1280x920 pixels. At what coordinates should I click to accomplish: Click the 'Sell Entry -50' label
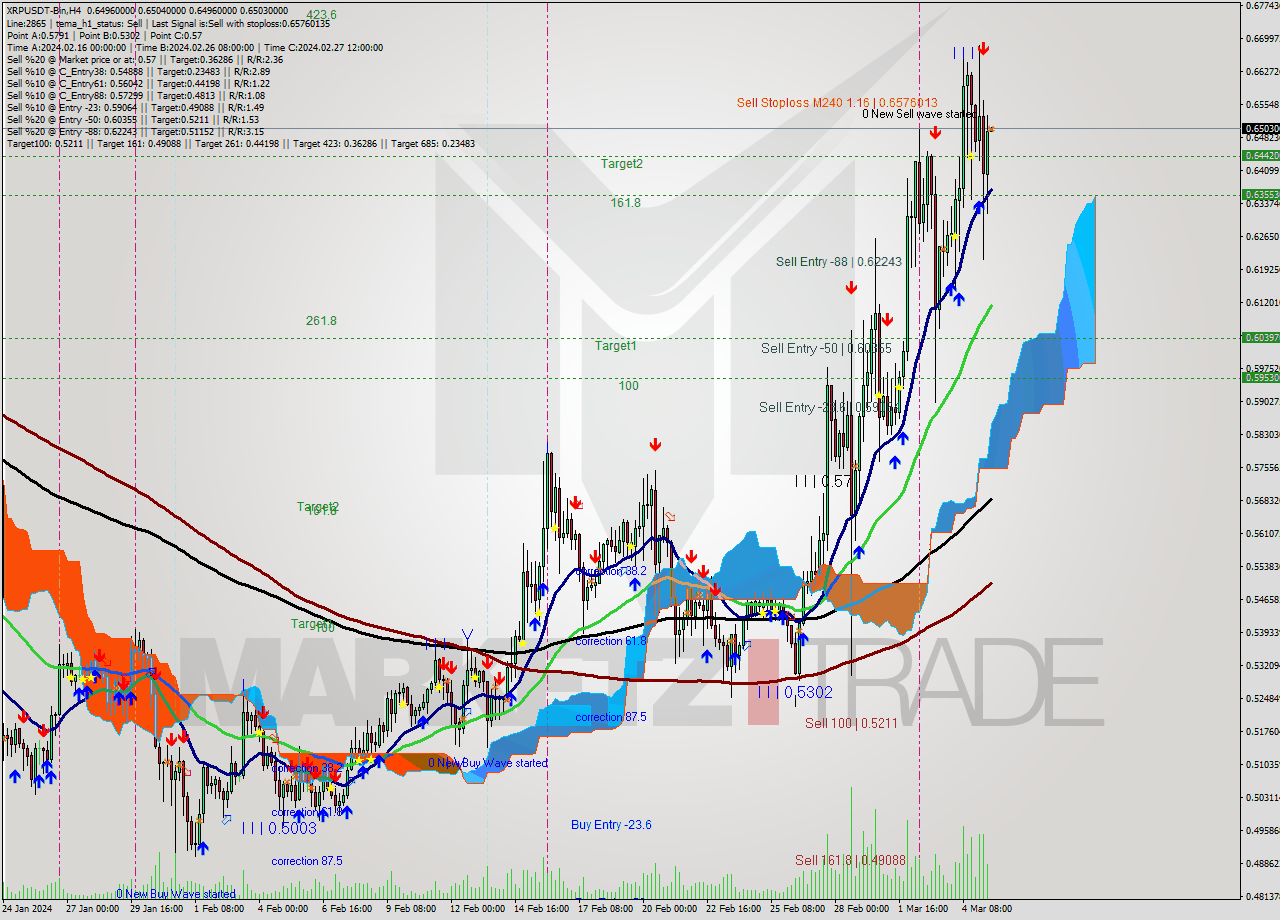point(826,348)
